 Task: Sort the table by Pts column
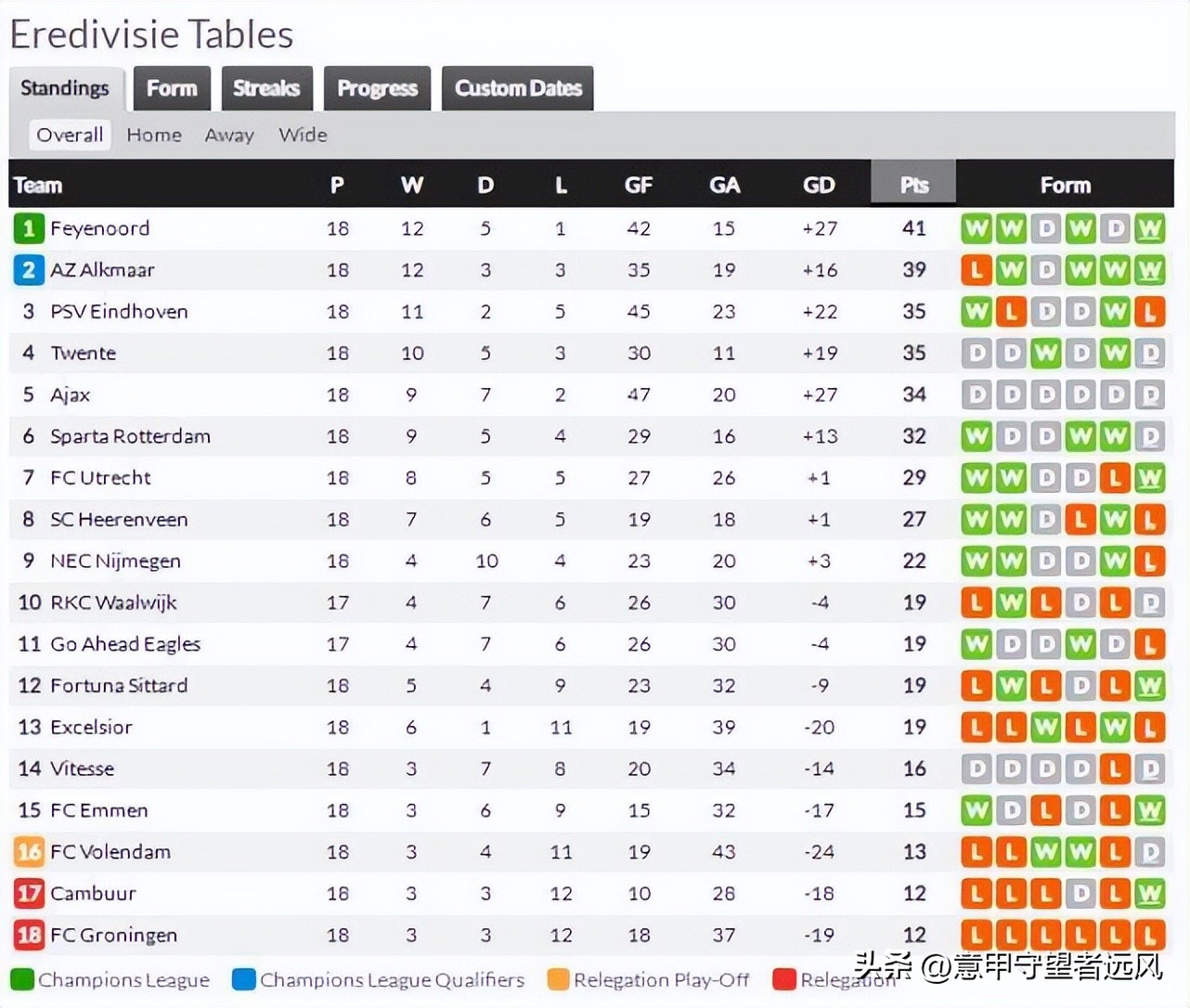pyautogui.click(x=913, y=185)
